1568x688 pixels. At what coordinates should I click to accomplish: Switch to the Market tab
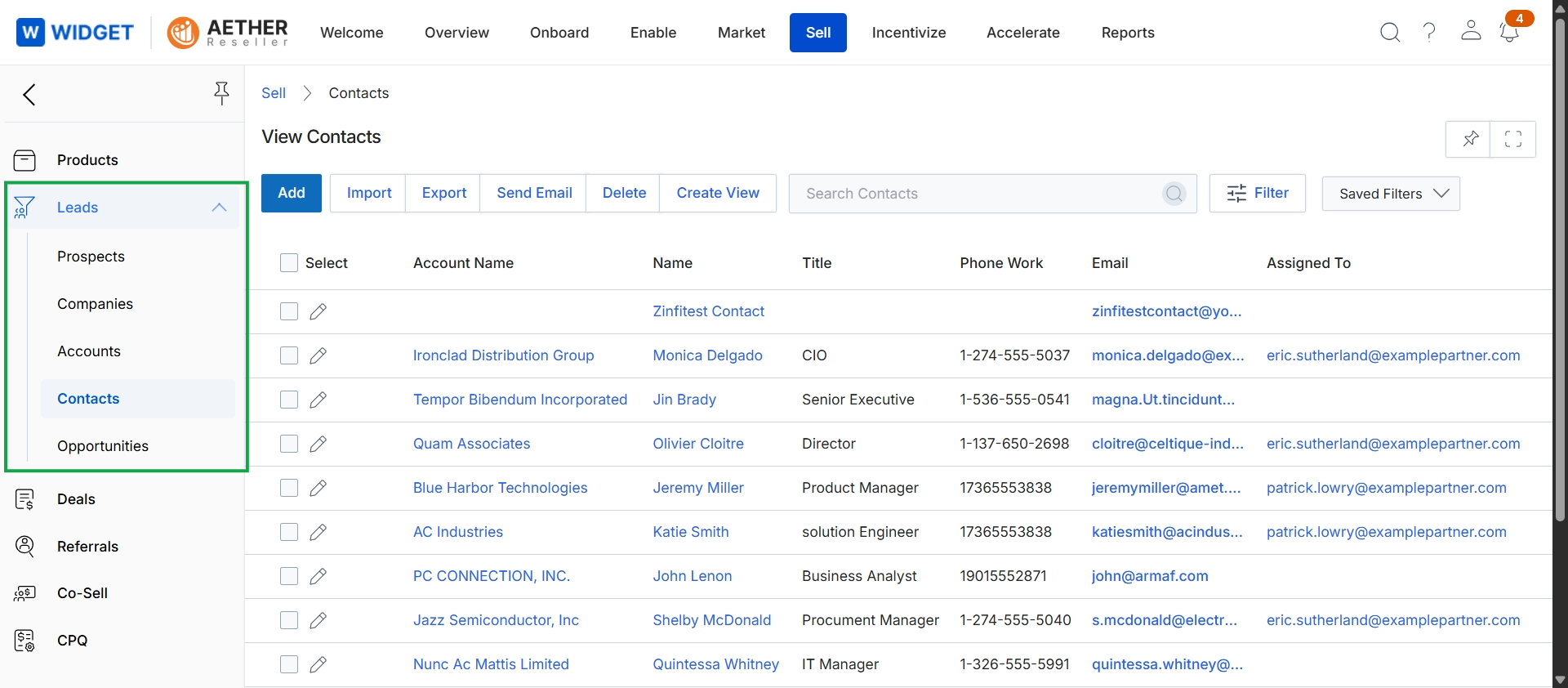[x=742, y=33]
